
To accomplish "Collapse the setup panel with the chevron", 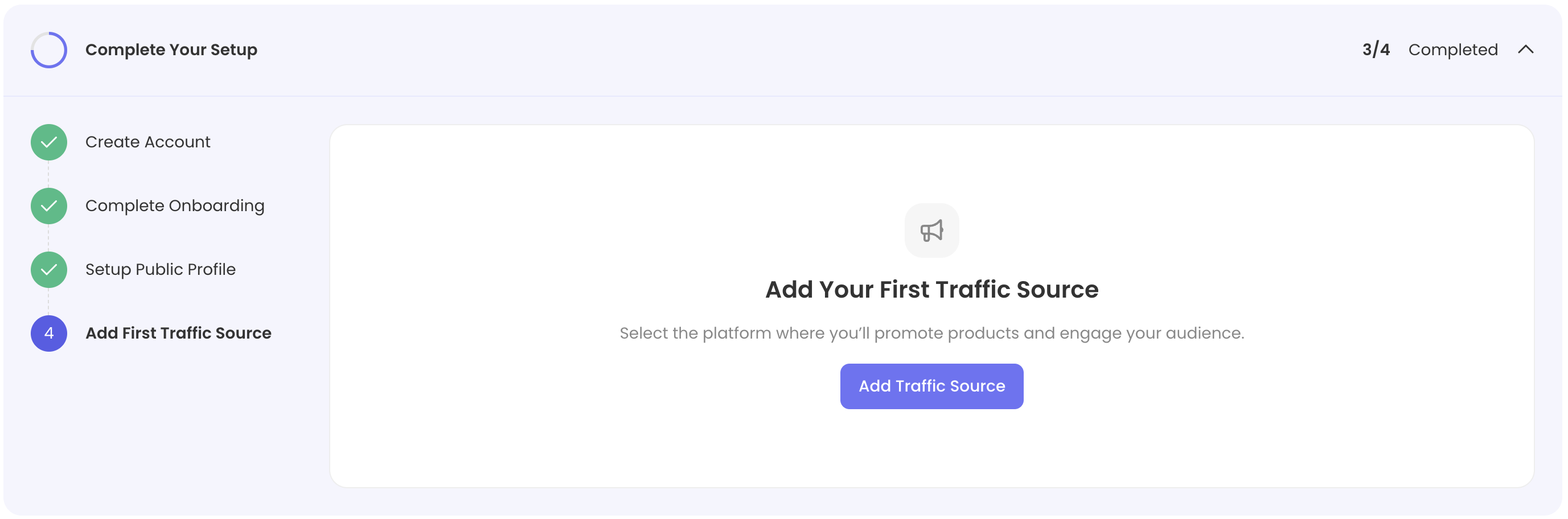I will (x=1525, y=50).
